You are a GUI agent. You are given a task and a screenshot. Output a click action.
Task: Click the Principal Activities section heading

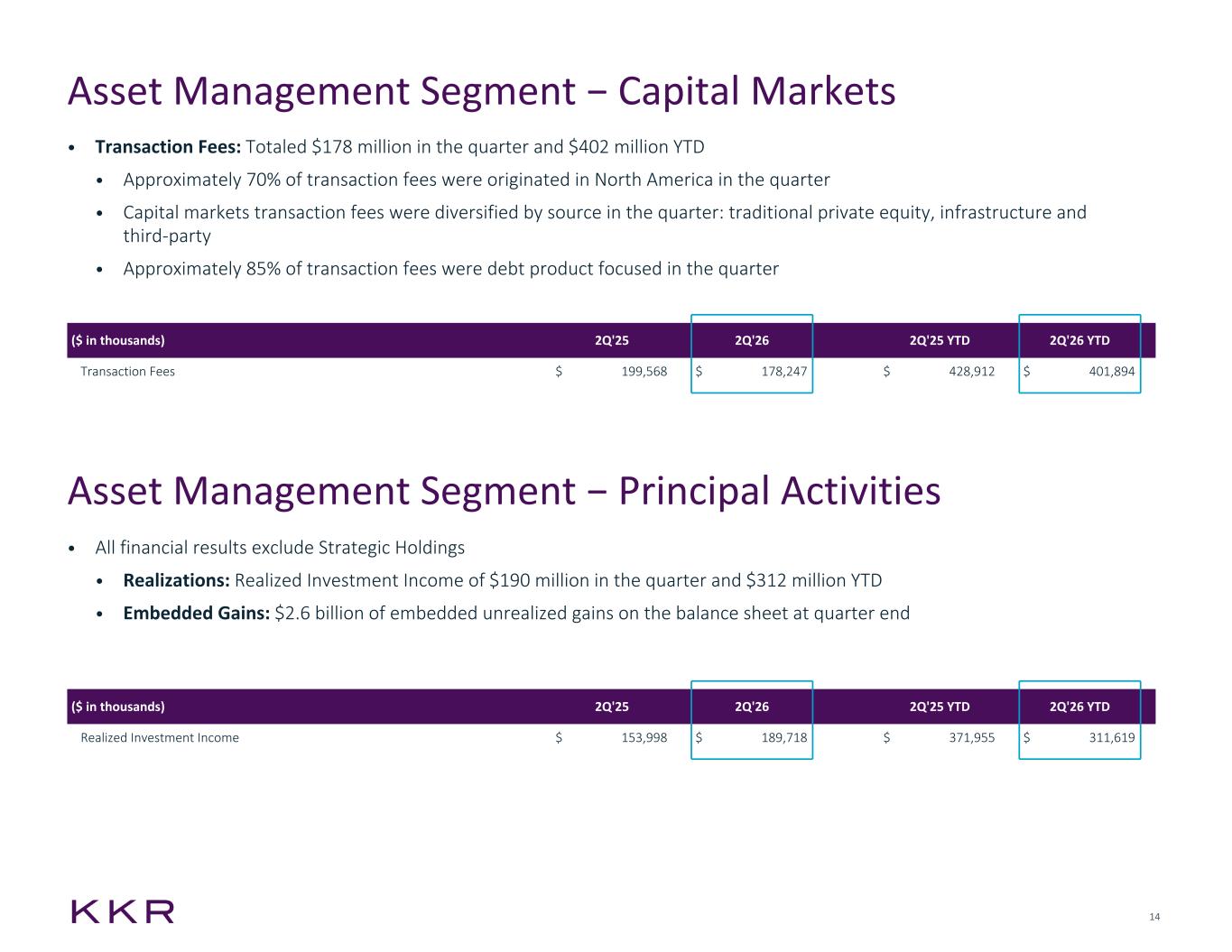click(504, 492)
